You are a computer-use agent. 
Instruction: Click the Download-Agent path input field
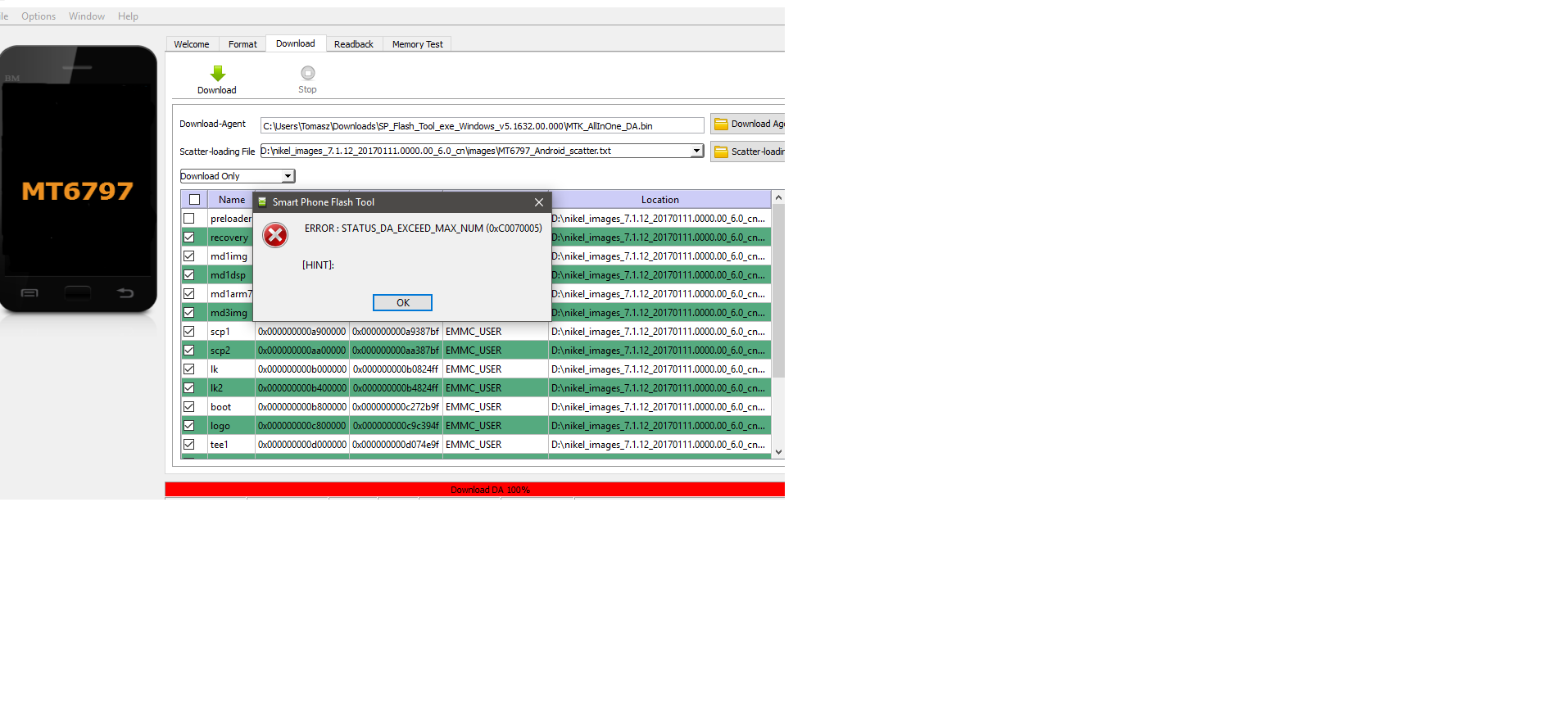tap(482, 126)
